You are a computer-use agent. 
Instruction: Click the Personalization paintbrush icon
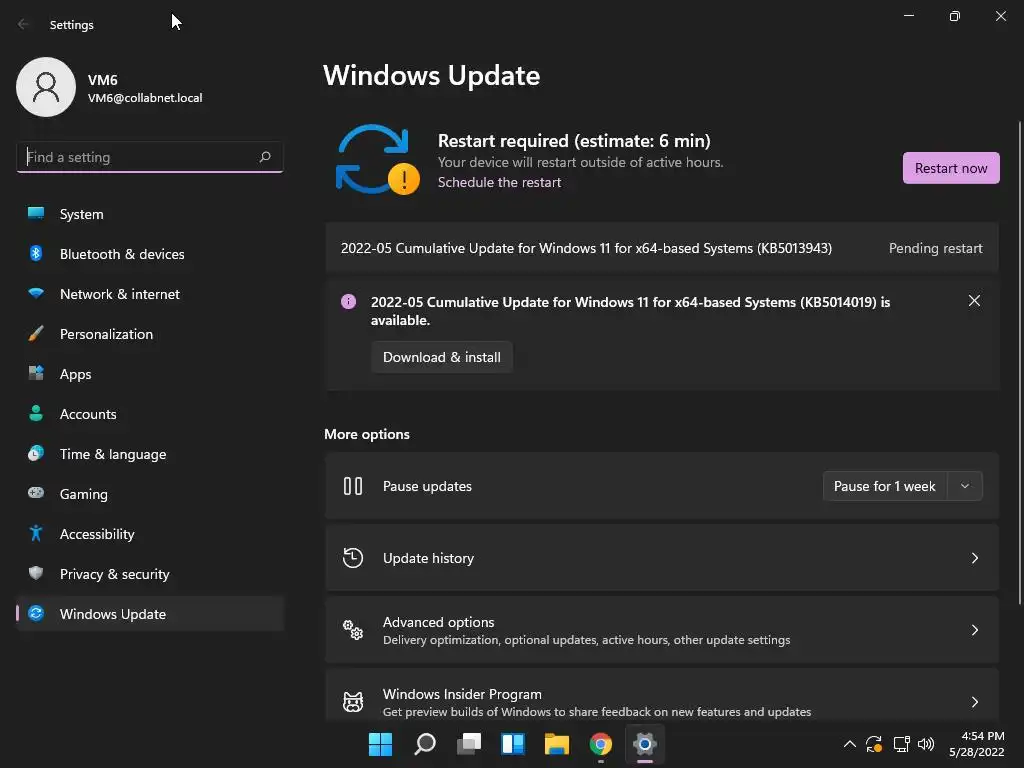coord(36,334)
